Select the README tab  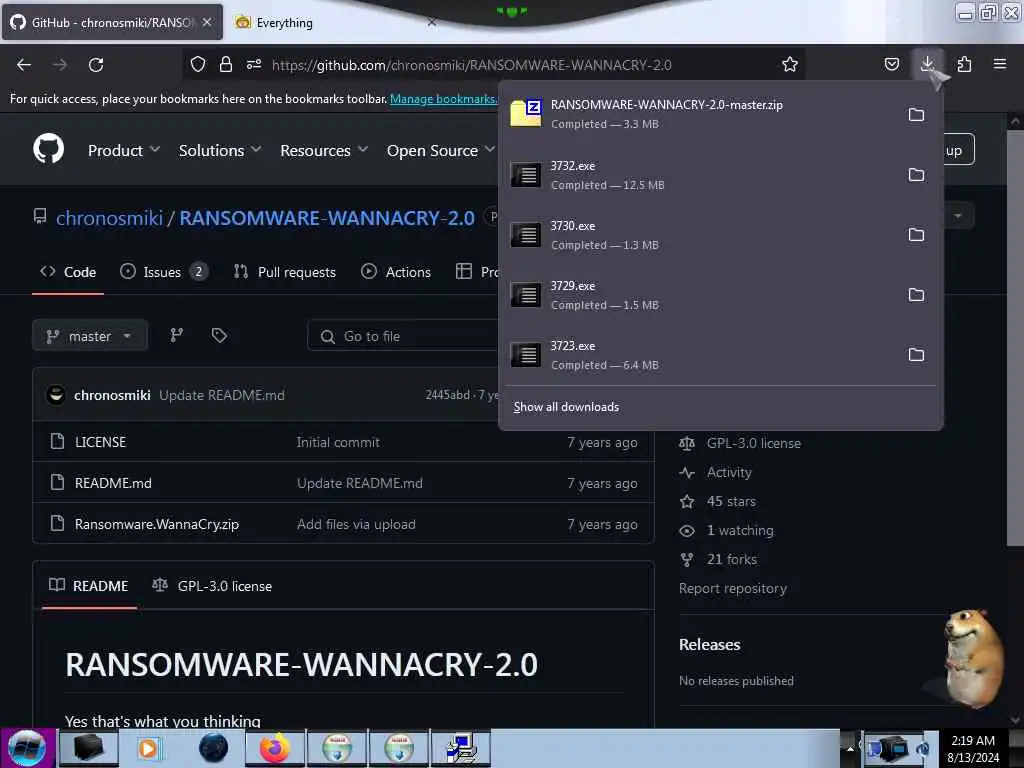[89, 586]
